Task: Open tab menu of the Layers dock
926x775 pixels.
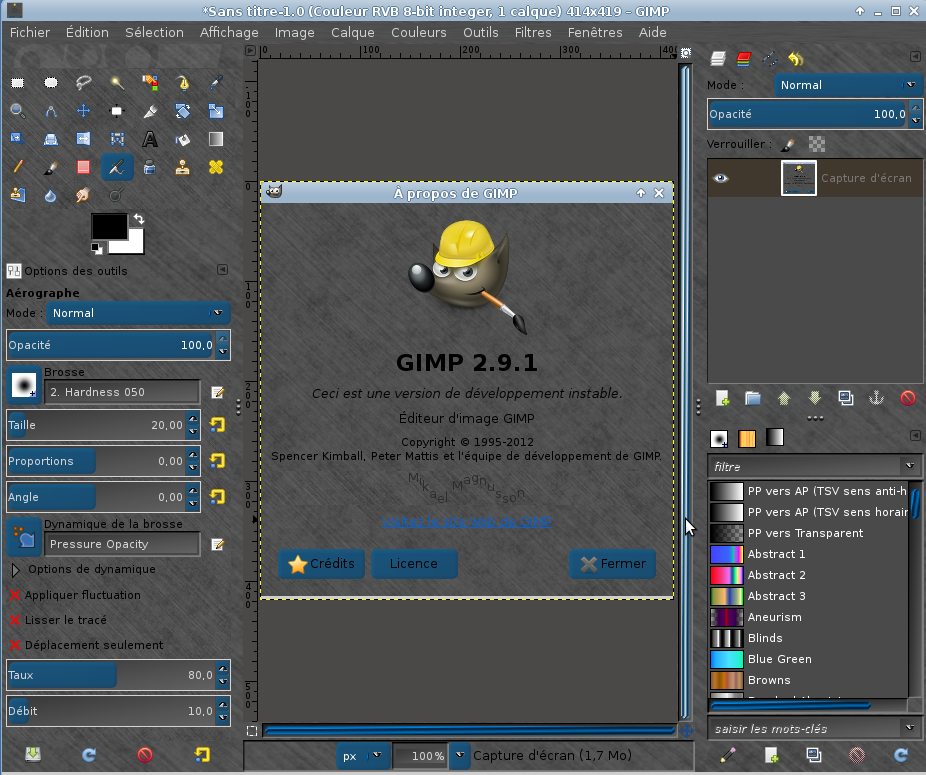Action: 915,57
